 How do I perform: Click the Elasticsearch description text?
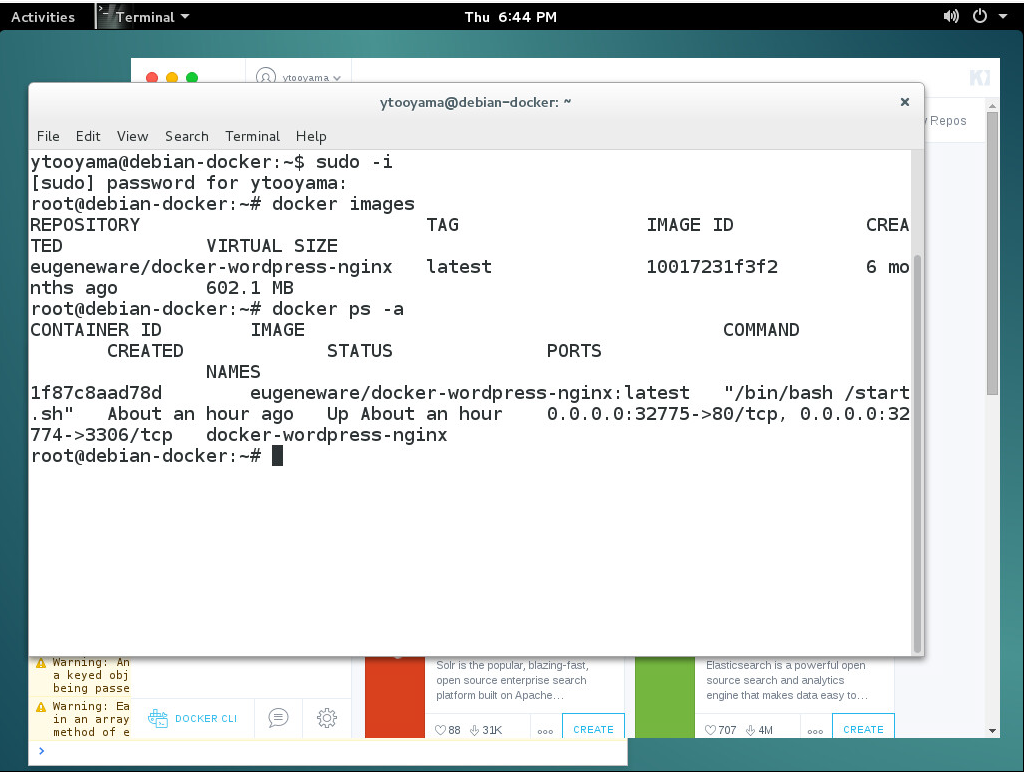pyautogui.click(x=787, y=680)
